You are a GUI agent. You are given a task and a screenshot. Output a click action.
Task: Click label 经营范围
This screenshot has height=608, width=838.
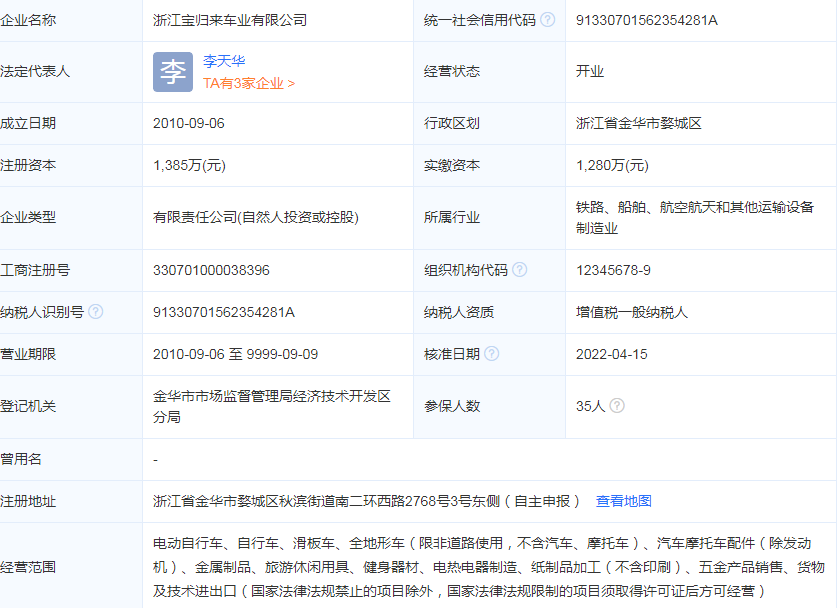click(28, 567)
